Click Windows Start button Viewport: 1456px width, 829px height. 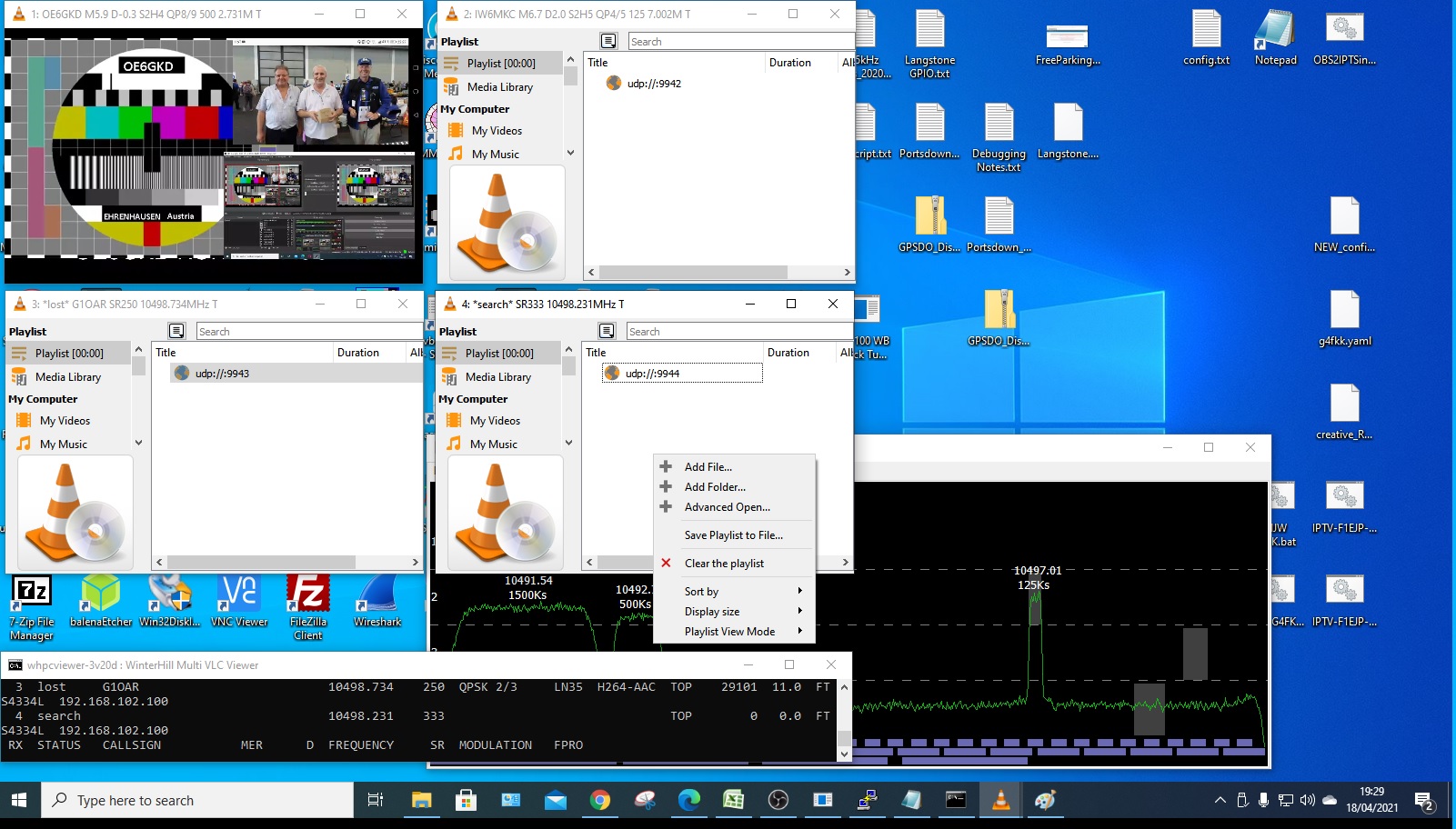19,800
